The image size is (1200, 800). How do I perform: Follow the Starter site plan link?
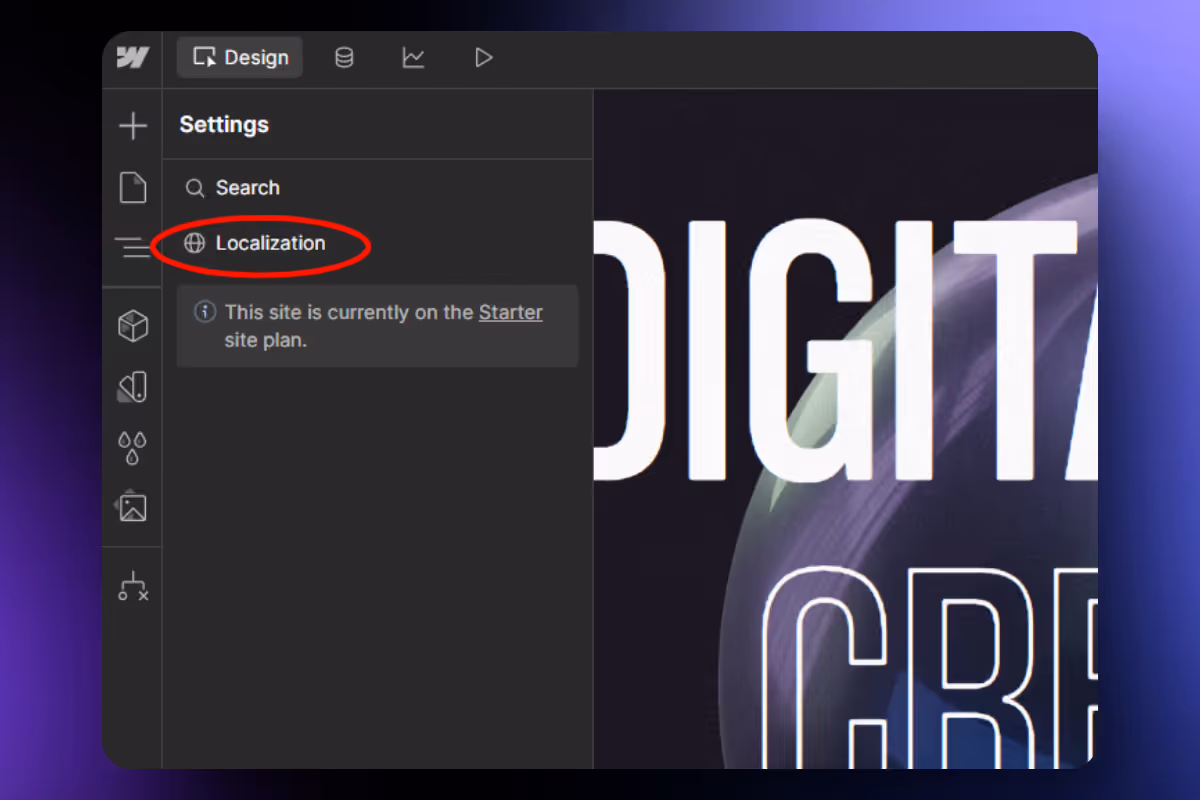click(510, 312)
